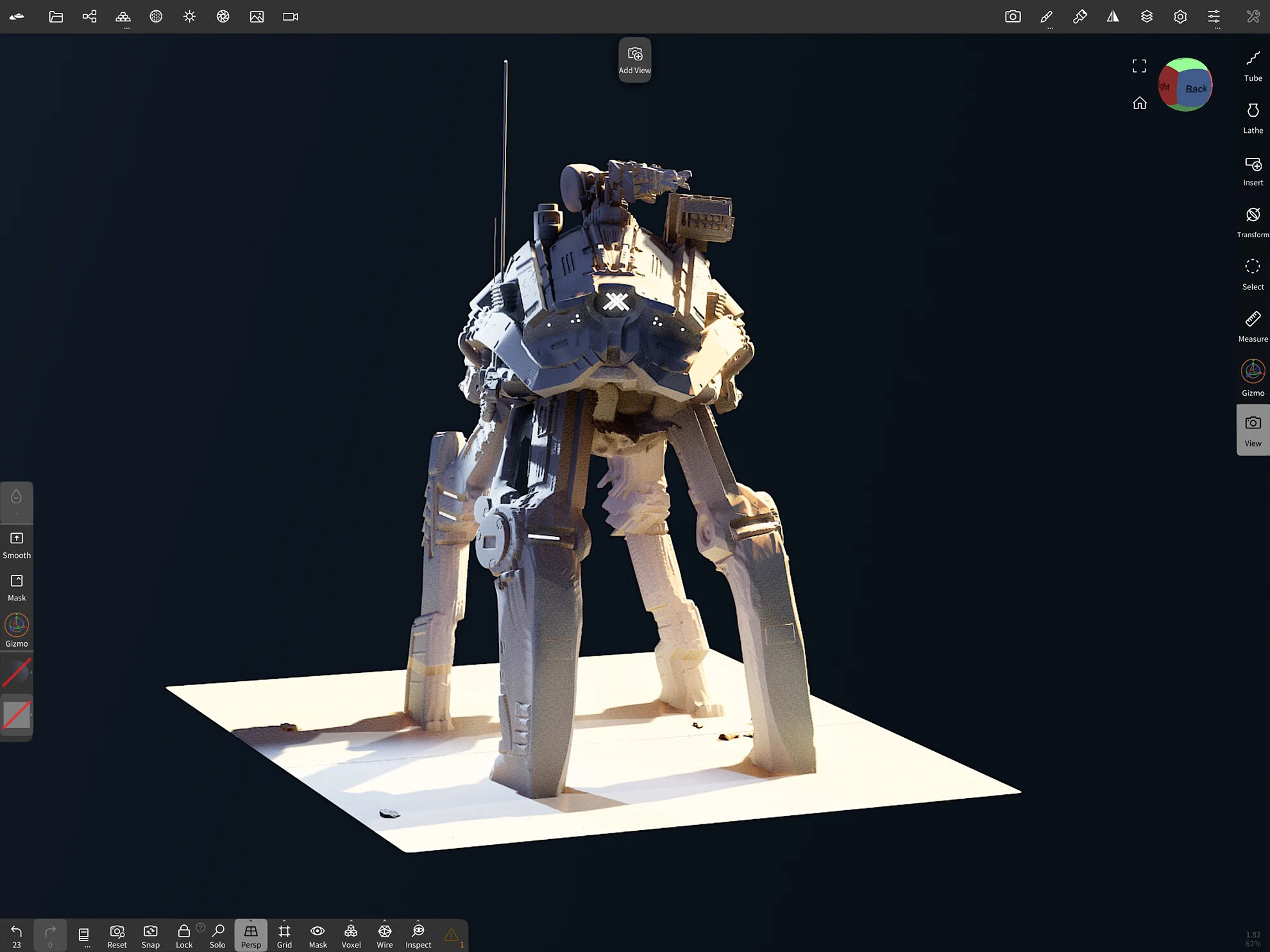Toggle Mask visibility eye icon

click(x=317, y=935)
